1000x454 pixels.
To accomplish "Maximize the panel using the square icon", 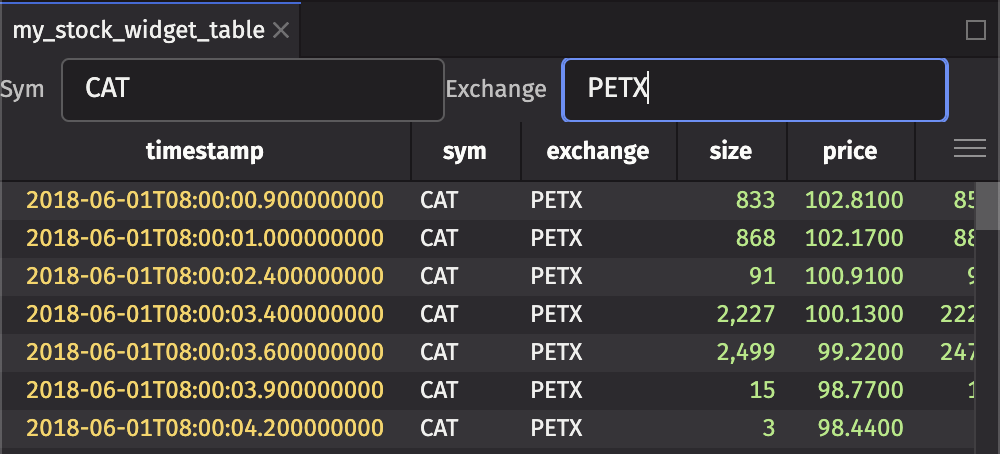I will pyautogui.click(x=976, y=31).
